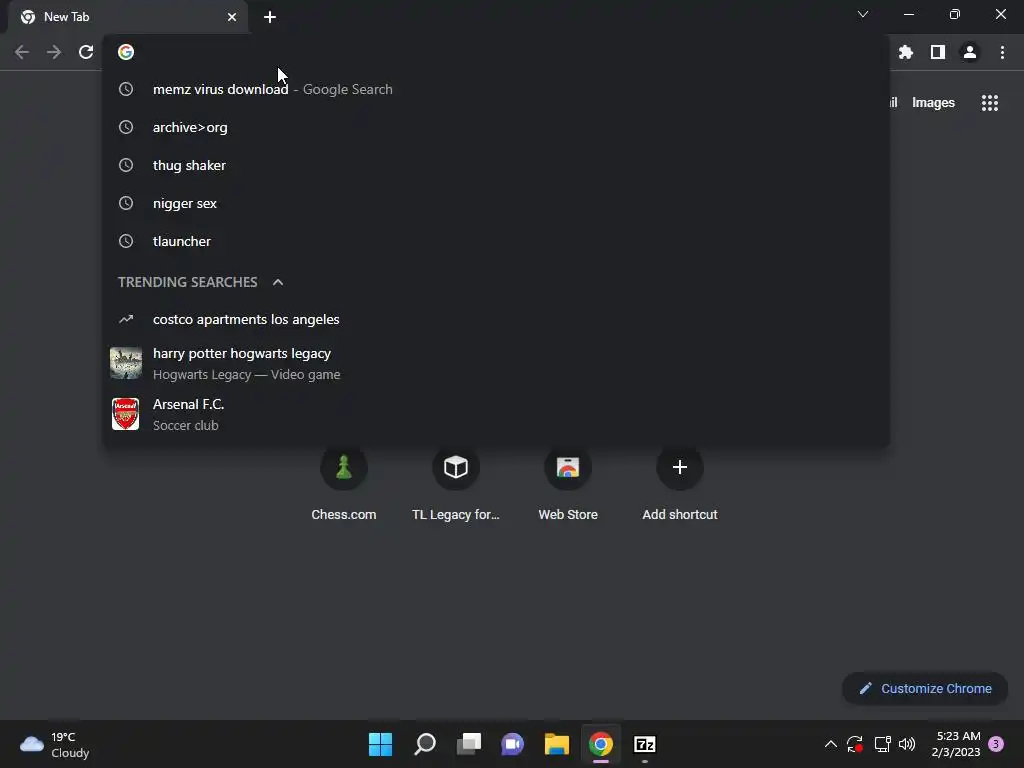The height and width of the screenshot is (768, 1024).
Task: Open the Web Store shortcut
Action: [x=568, y=485]
